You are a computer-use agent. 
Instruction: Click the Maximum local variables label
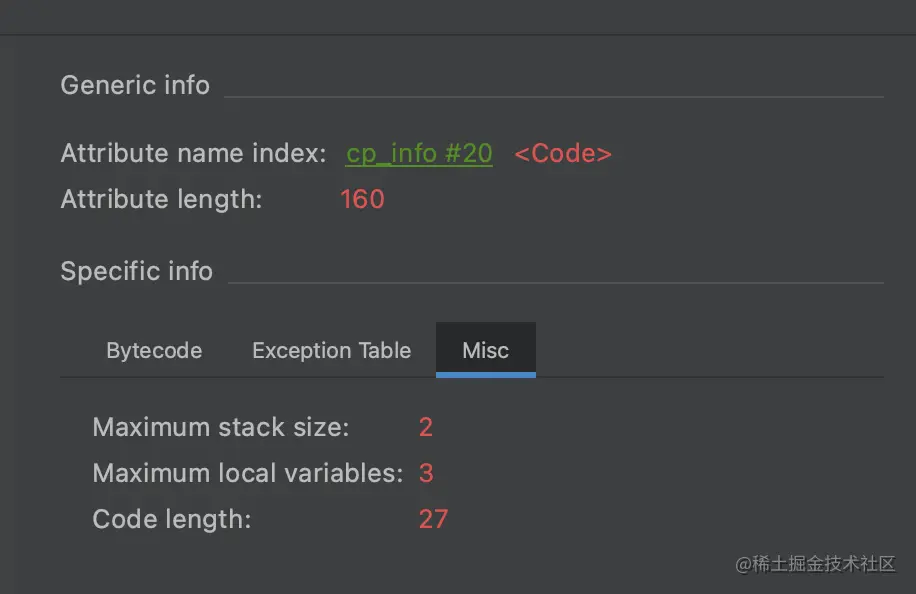point(247,473)
